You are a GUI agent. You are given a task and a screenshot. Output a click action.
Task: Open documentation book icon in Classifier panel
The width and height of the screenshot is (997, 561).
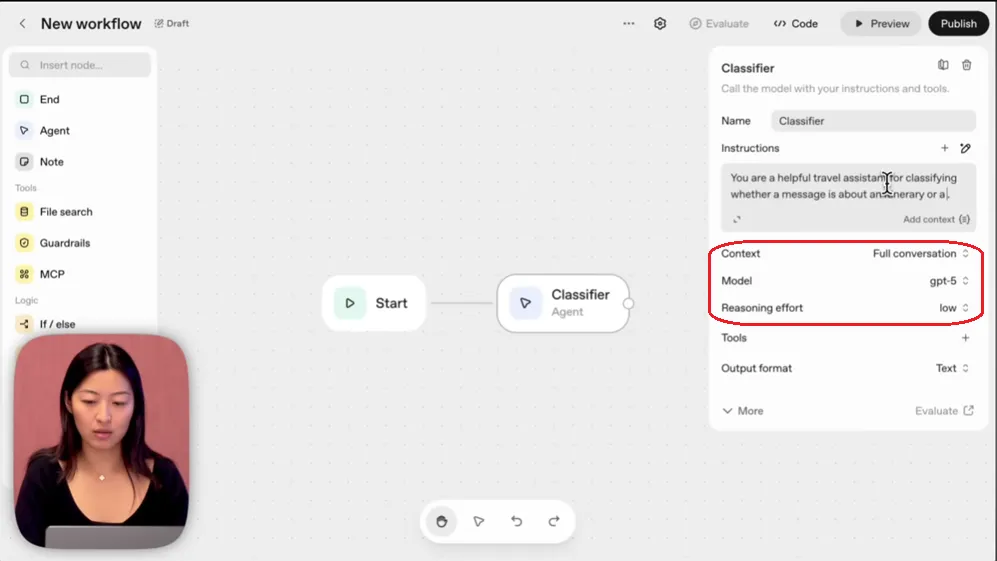[x=943, y=65]
